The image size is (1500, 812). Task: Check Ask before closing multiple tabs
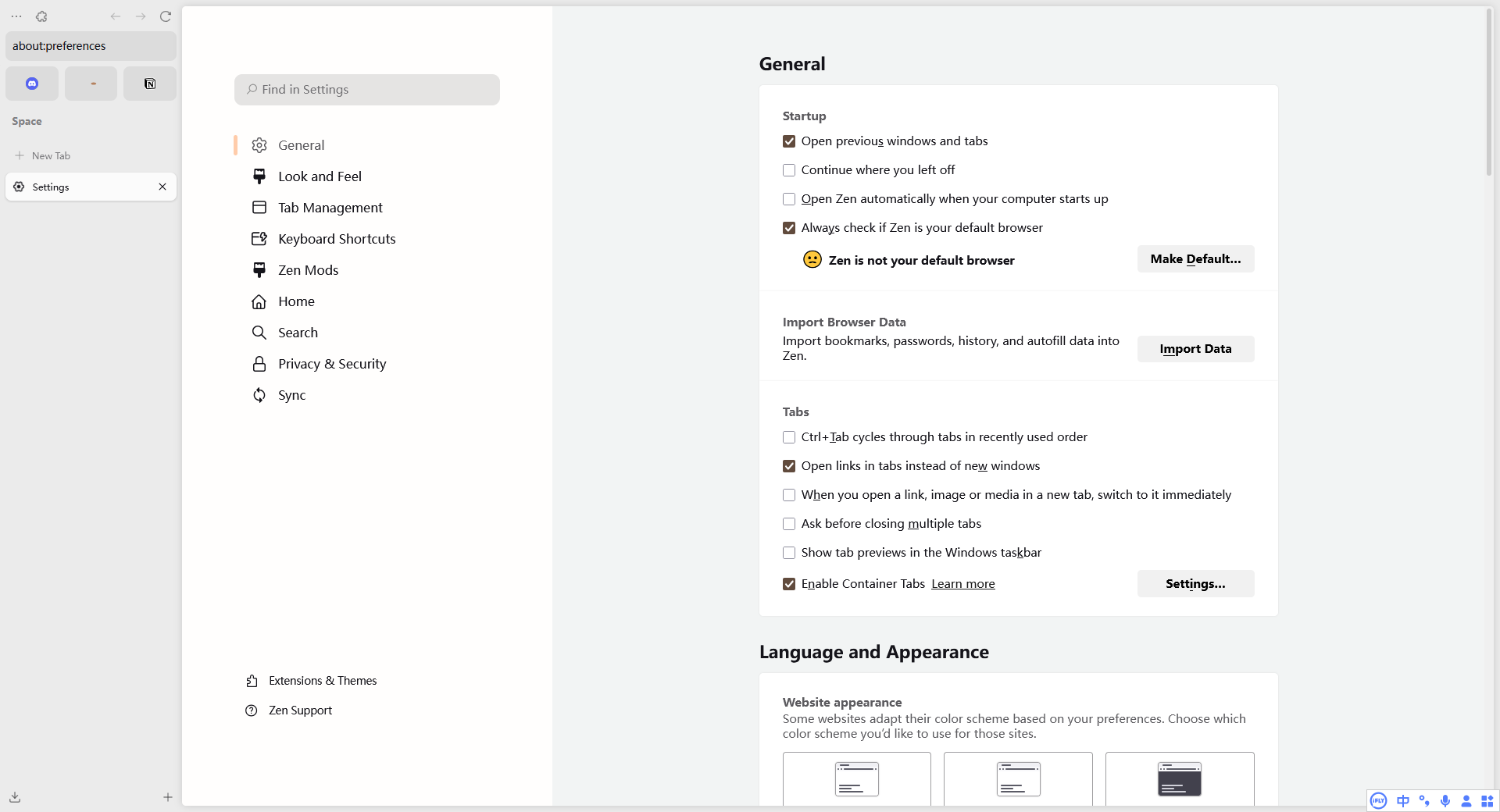tap(789, 524)
